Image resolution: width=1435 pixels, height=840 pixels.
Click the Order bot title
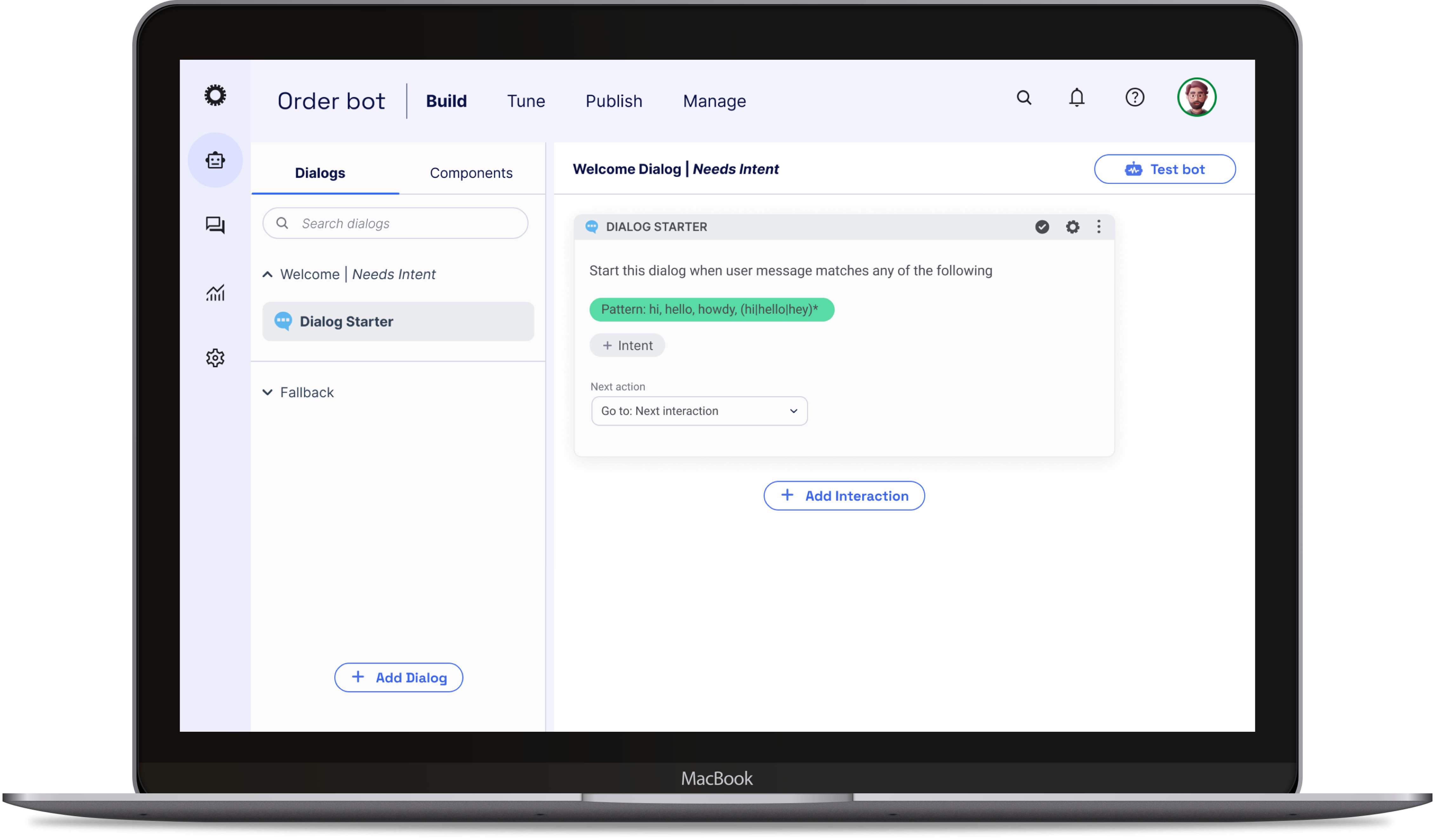(331, 101)
